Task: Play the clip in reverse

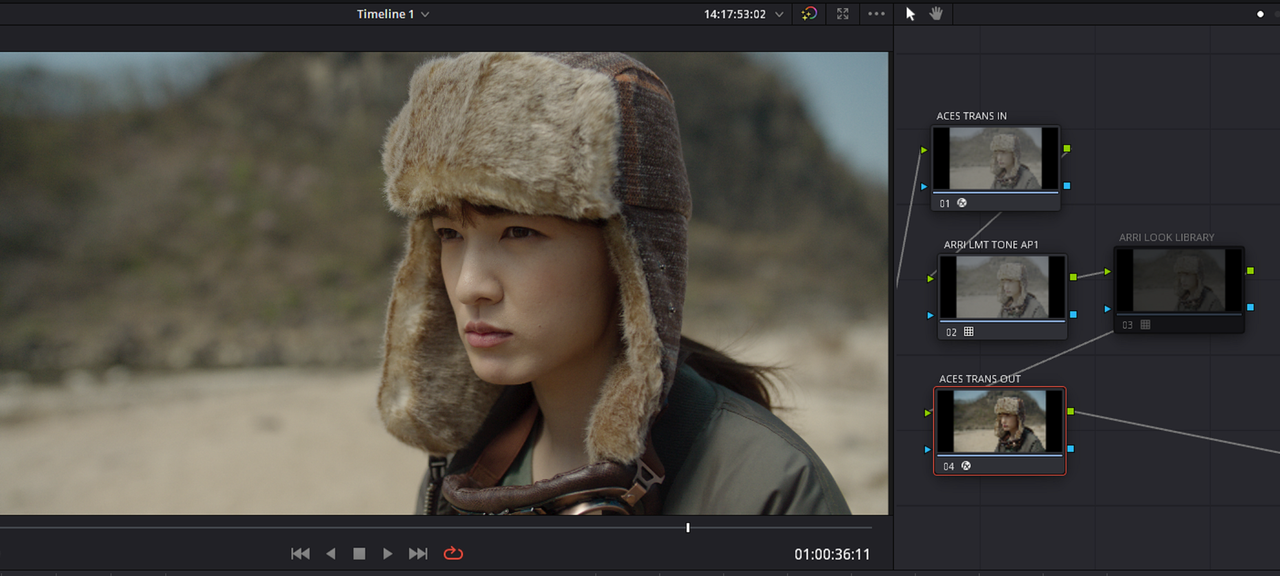Action: pos(331,553)
